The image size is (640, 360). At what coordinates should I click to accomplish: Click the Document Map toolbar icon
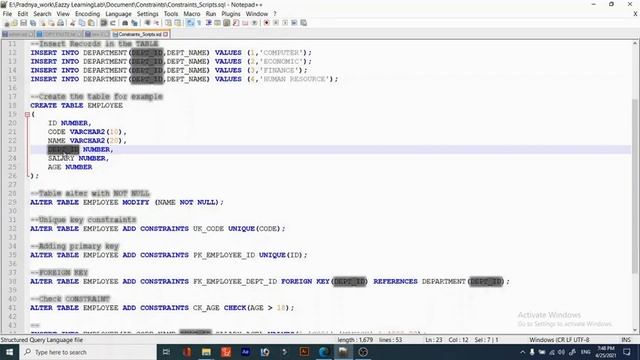pos(227,23)
